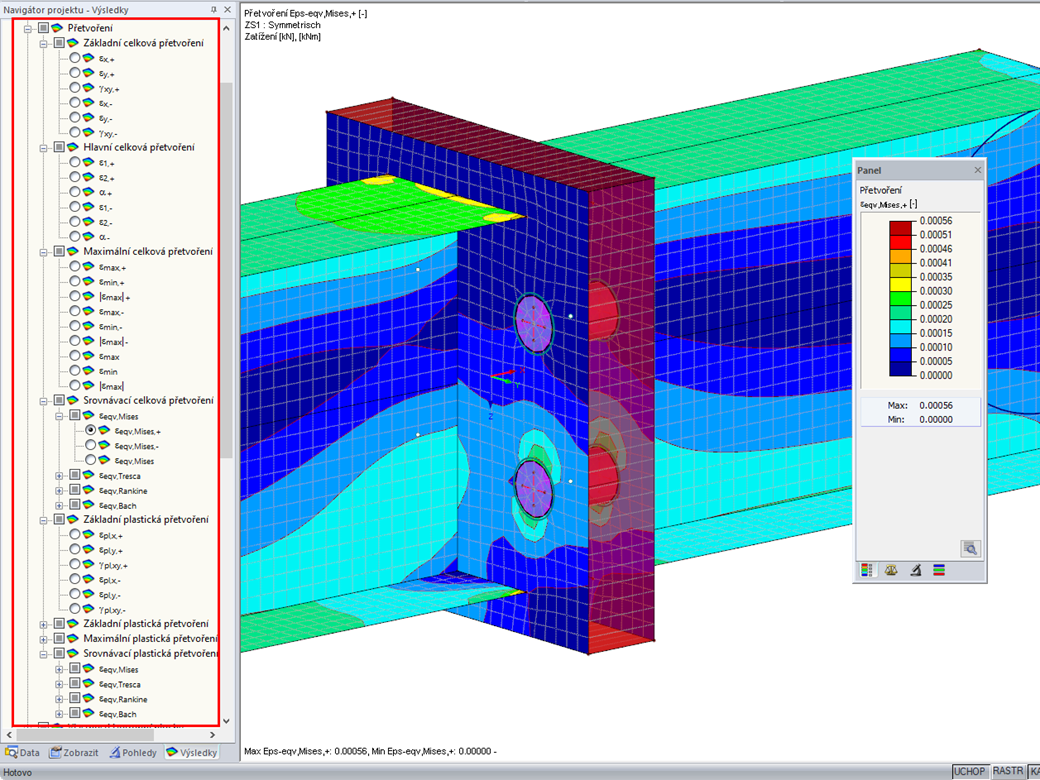Select the εeqv,Mises,- radio button
This screenshot has width=1040, height=780.
(90, 445)
